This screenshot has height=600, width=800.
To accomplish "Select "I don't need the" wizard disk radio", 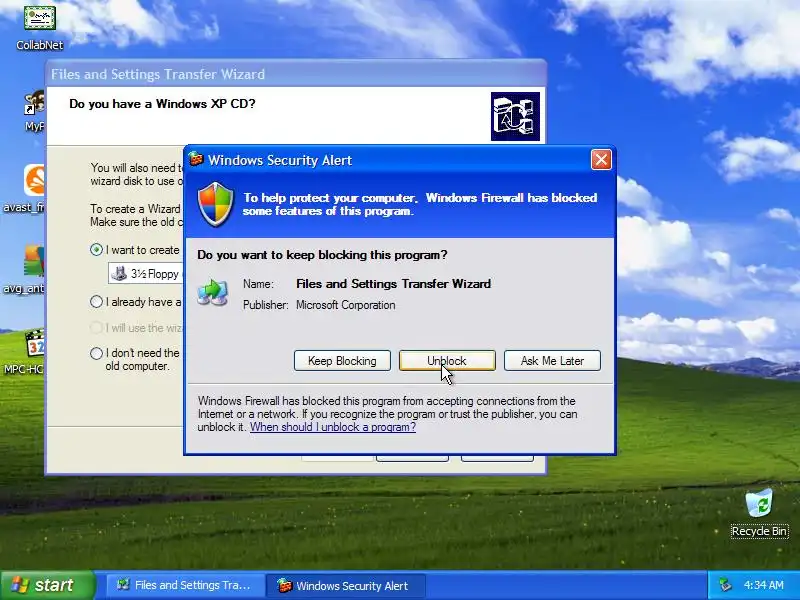I will [96, 353].
